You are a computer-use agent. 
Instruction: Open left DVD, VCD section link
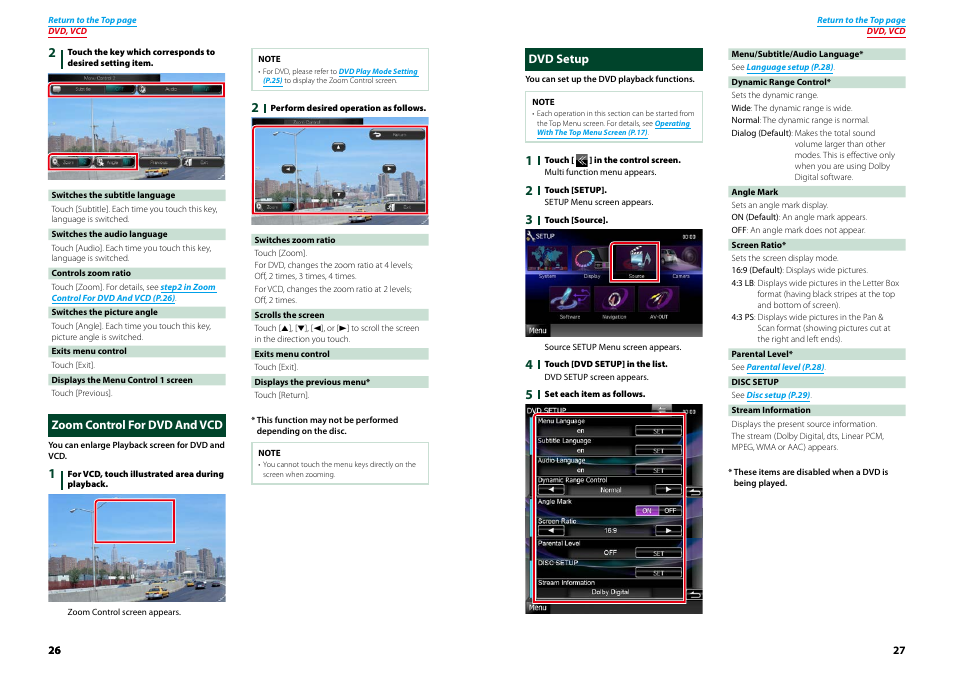(x=68, y=31)
